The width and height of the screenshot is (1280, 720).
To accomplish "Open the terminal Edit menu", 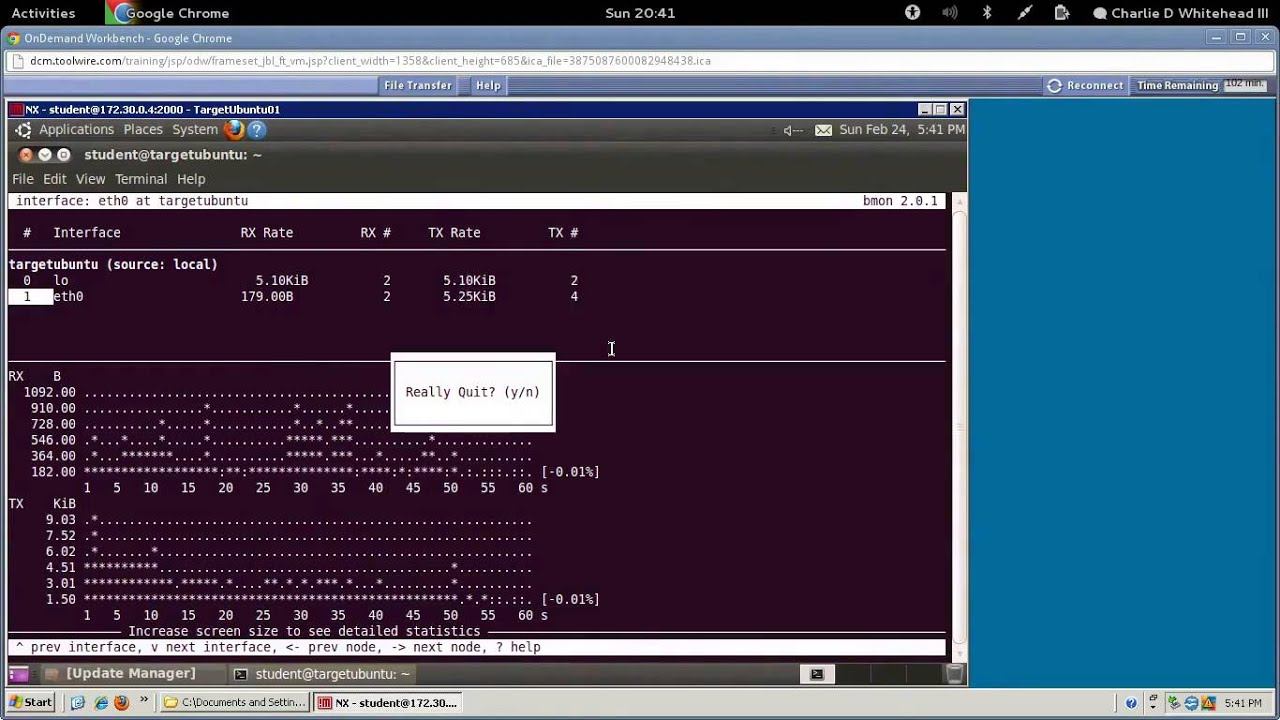I will [x=54, y=179].
